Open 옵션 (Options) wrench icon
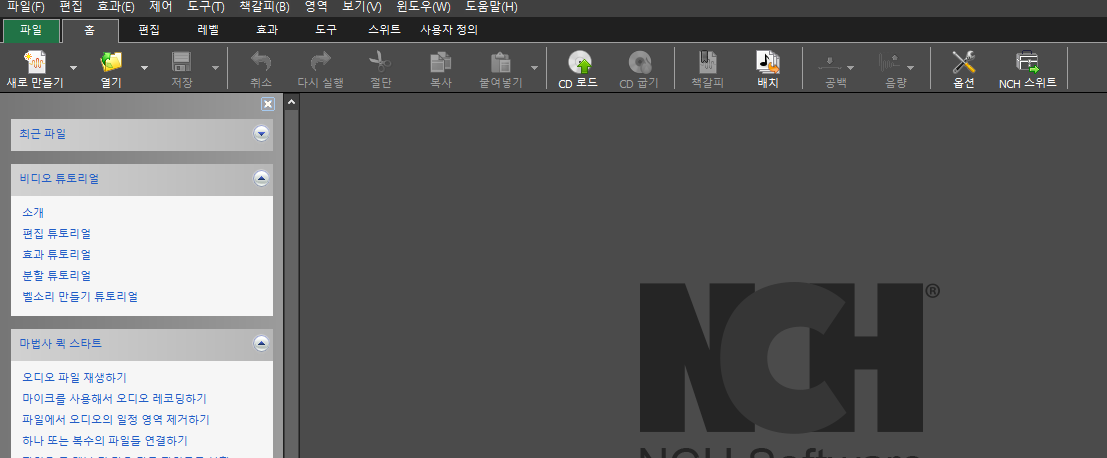 964,62
